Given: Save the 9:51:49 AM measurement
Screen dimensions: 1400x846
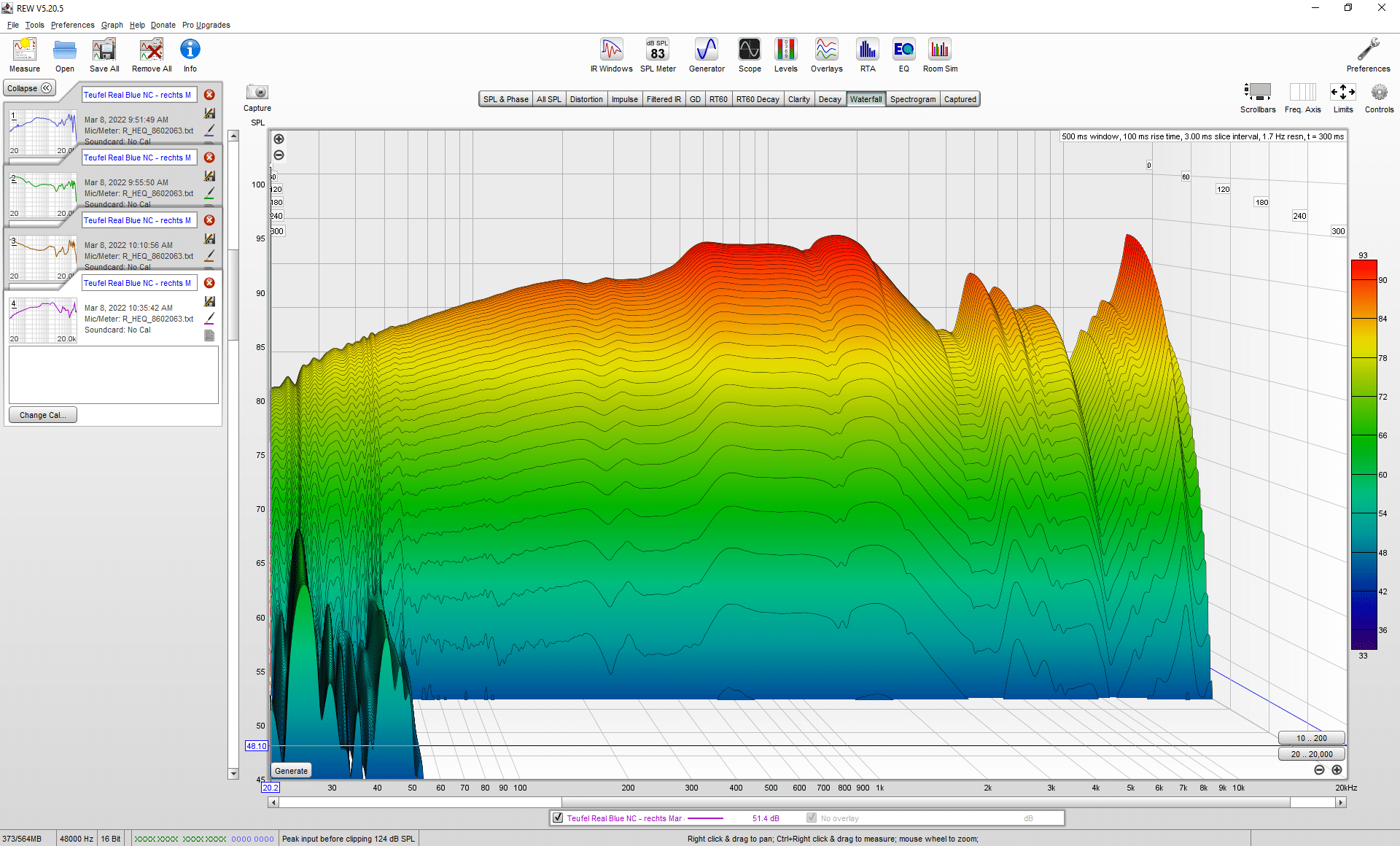Looking at the screenshot, I should pyautogui.click(x=209, y=113).
